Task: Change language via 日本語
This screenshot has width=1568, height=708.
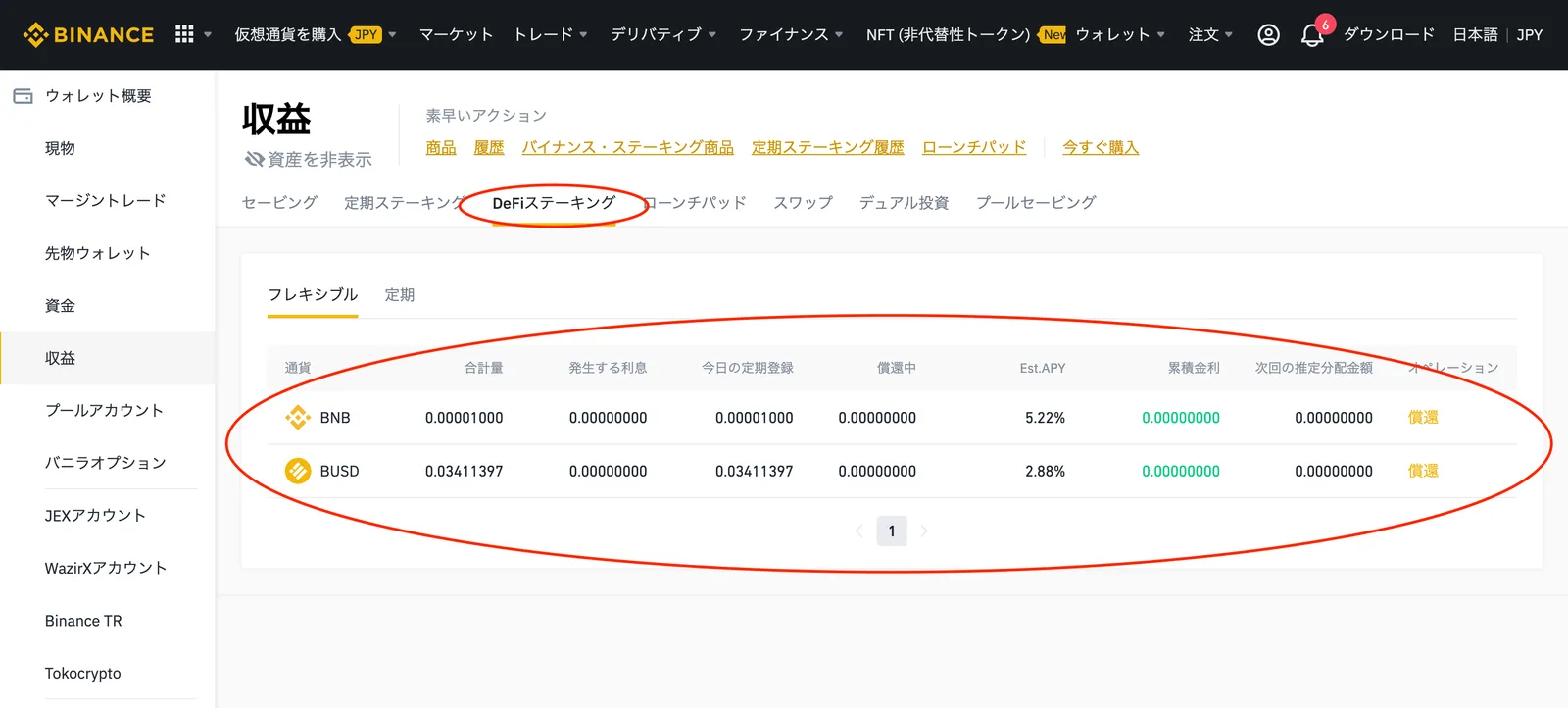Action: coord(1475,34)
